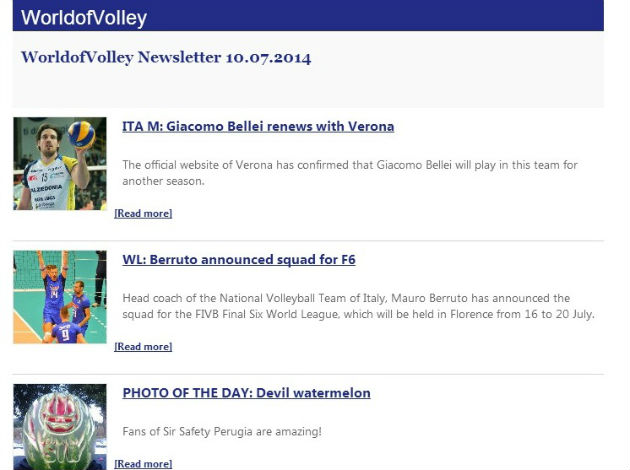
Task: Open the carved watermelon photo thumbnail
Action: (x=59, y=427)
